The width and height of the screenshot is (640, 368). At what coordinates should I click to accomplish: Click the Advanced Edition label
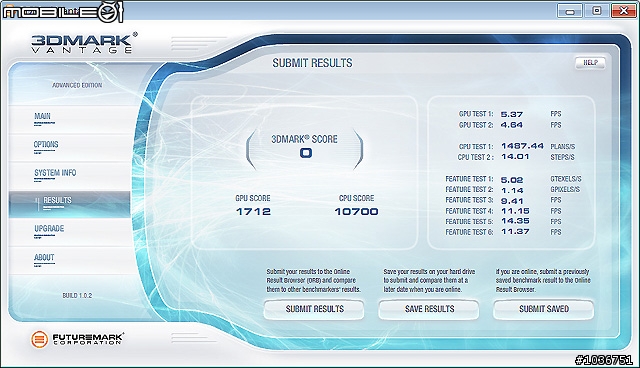(x=77, y=85)
